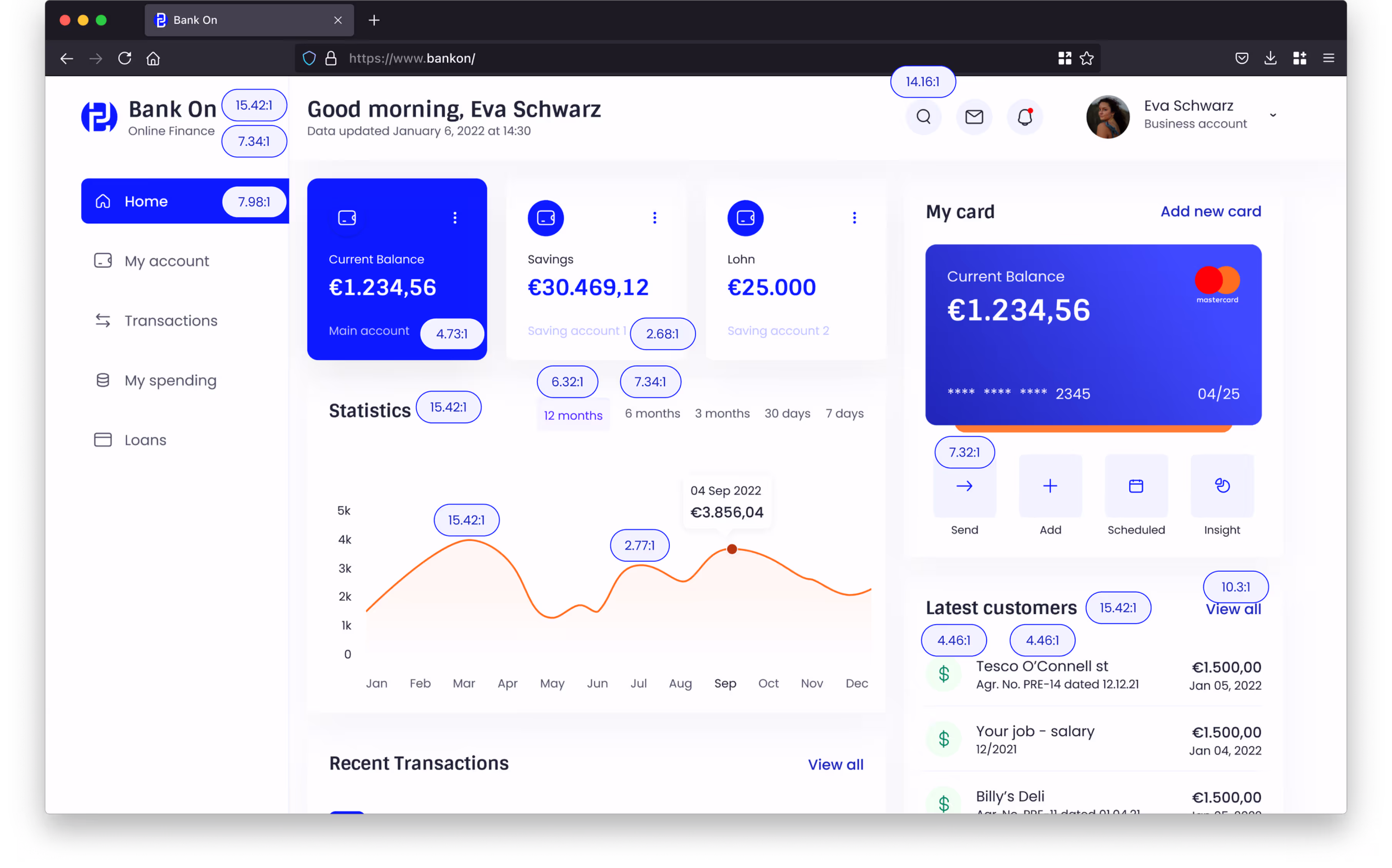The image size is (1392, 868).
Task: Open My spending sidebar item
Action: click(x=170, y=380)
